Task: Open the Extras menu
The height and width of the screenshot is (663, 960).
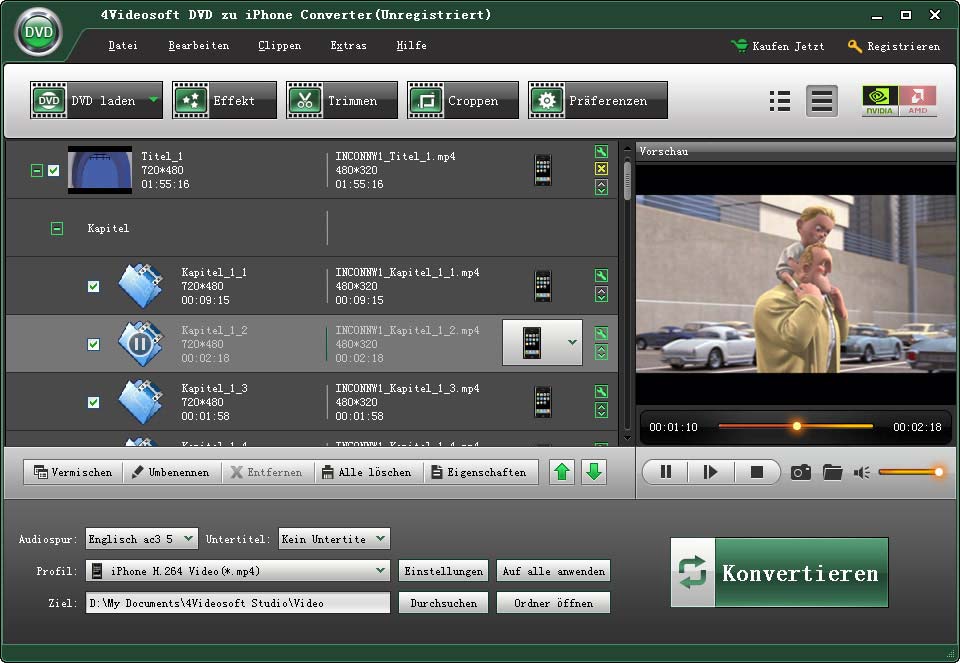Action: (x=348, y=46)
